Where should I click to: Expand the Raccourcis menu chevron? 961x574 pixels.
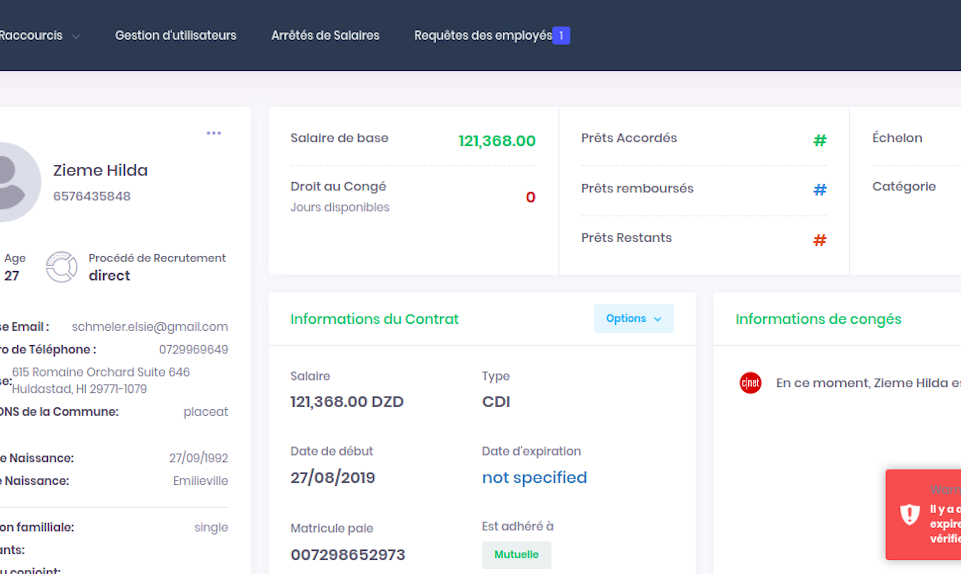[x=75, y=36]
